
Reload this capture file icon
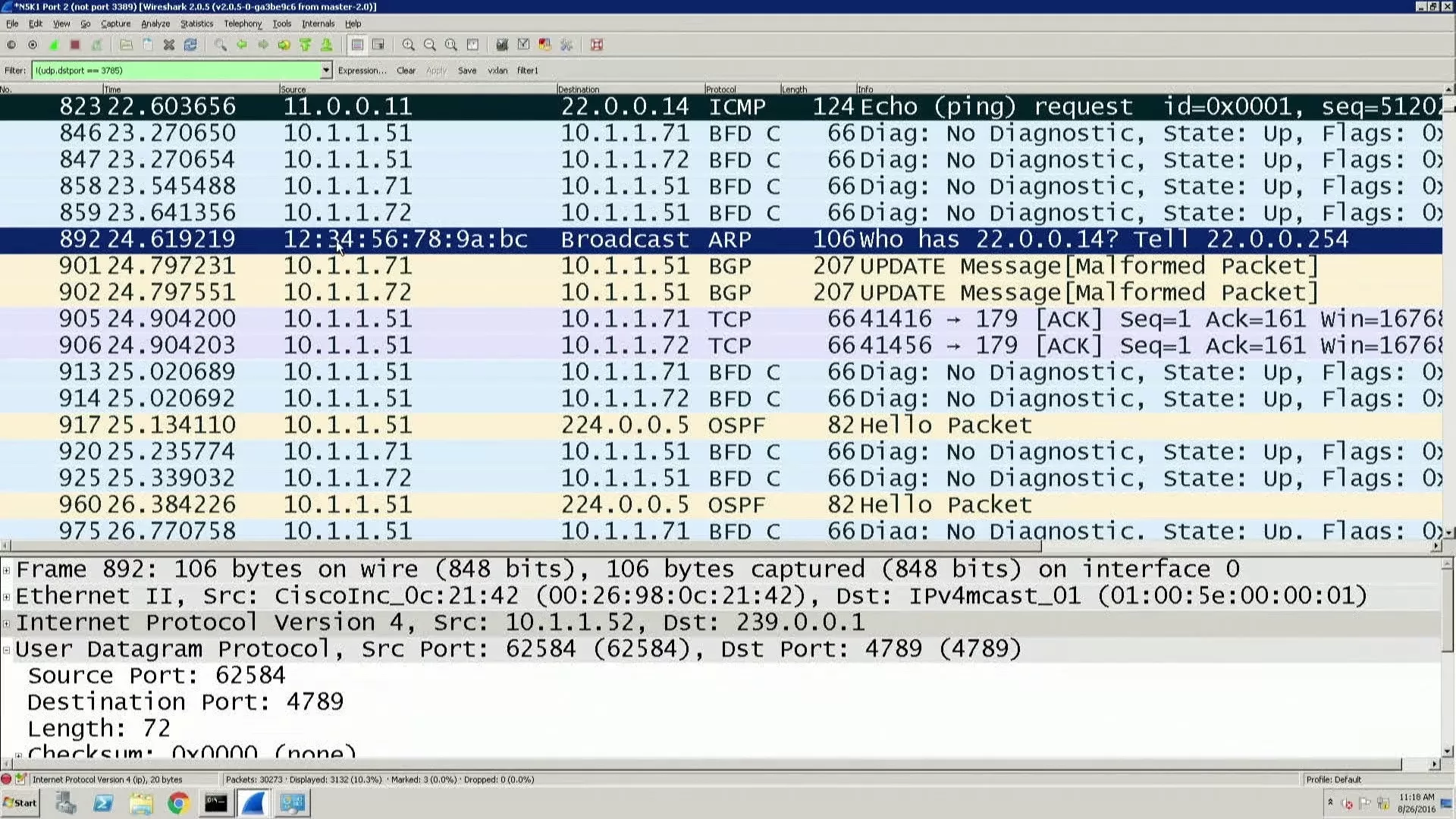190,45
